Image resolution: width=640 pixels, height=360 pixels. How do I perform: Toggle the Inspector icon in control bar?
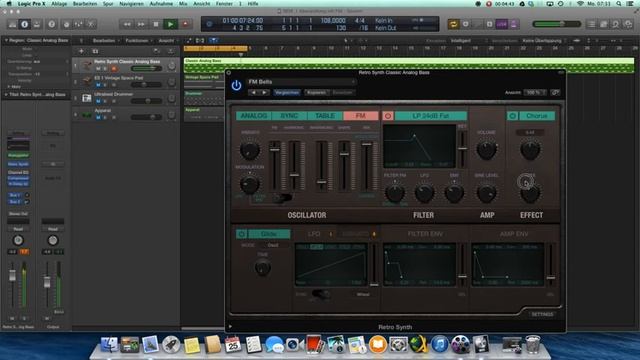24,24
